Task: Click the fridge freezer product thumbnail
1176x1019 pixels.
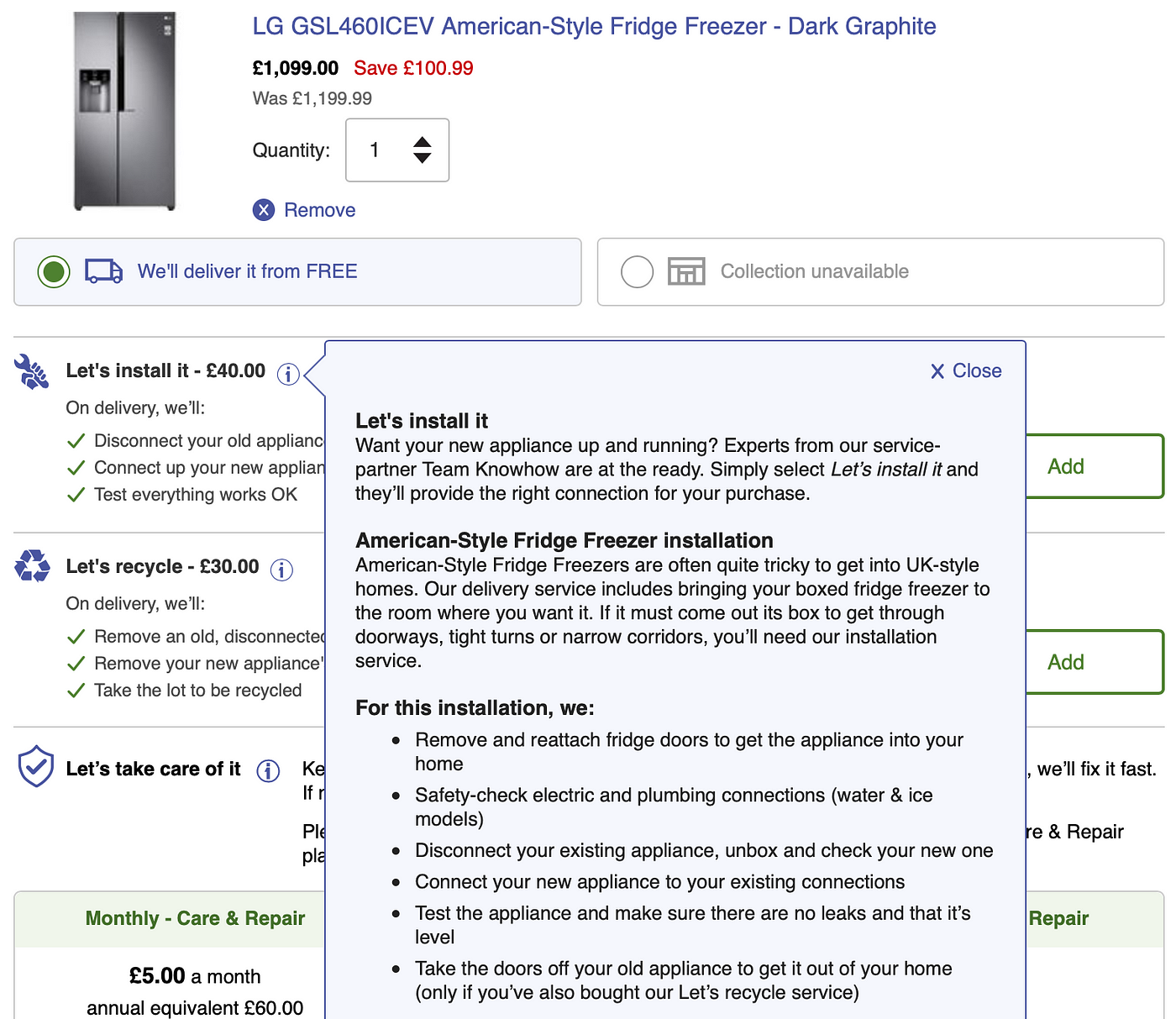Action: (124, 111)
